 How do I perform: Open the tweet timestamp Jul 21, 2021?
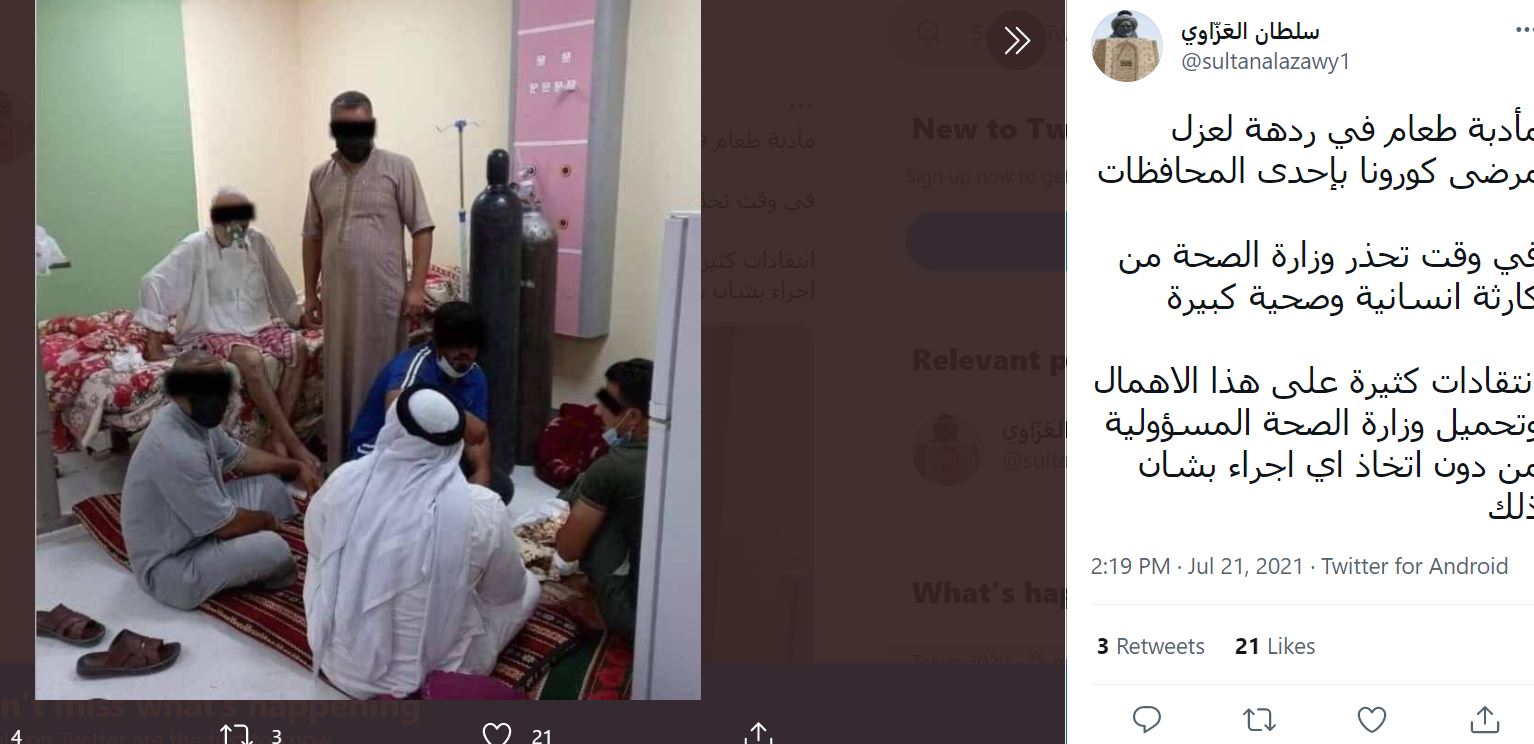click(x=1197, y=566)
